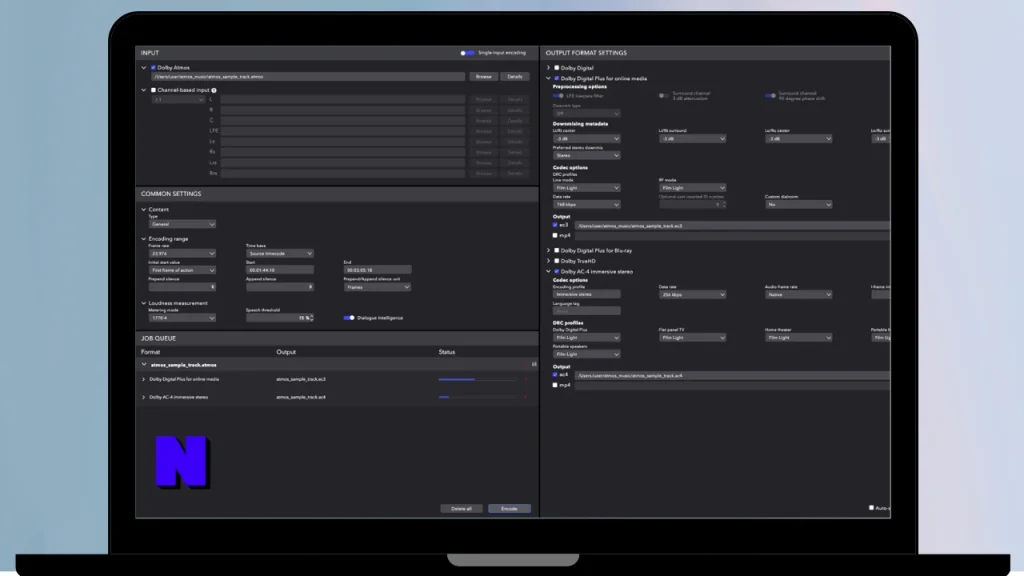The height and width of the screenshot is (576, 1024).
Task: Check mp4 output under the ac4 option
Action: click(555, 385)
